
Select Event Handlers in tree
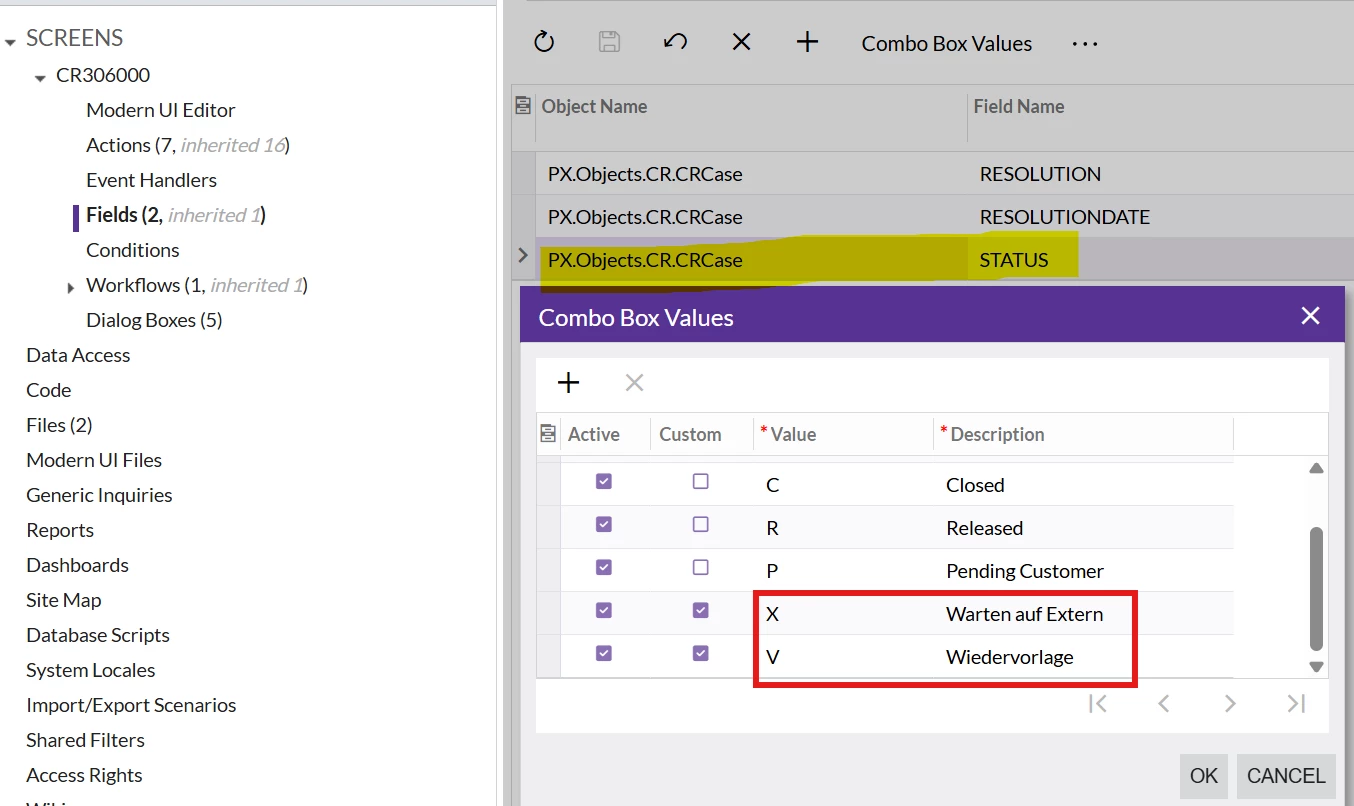point(151,180)
